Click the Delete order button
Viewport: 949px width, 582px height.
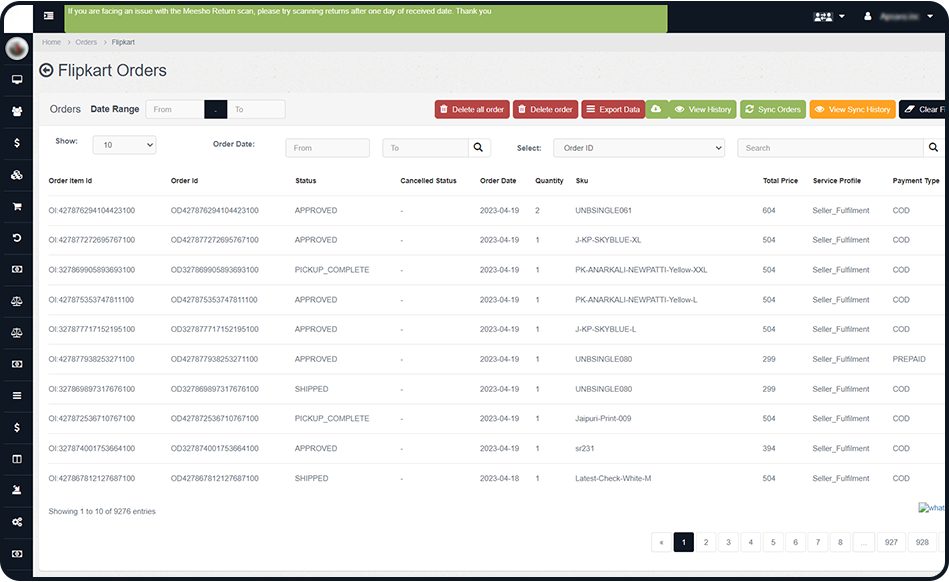pyautogui.click(x=545, y=109)
